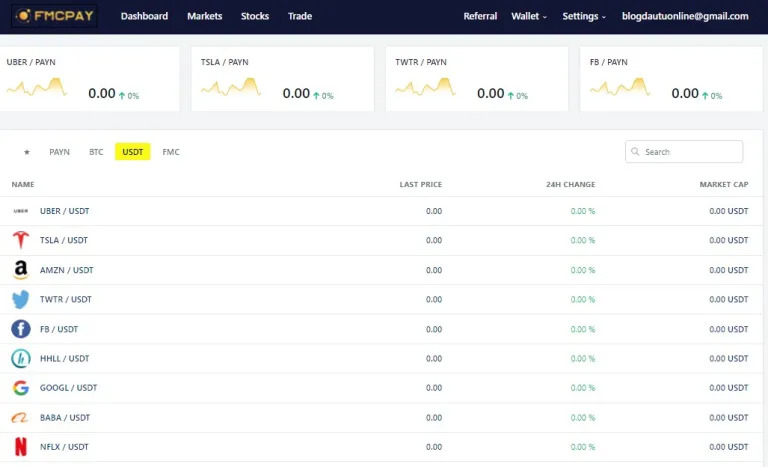
Task: Switch to the BTC market tab
Action: pos(96,152)
